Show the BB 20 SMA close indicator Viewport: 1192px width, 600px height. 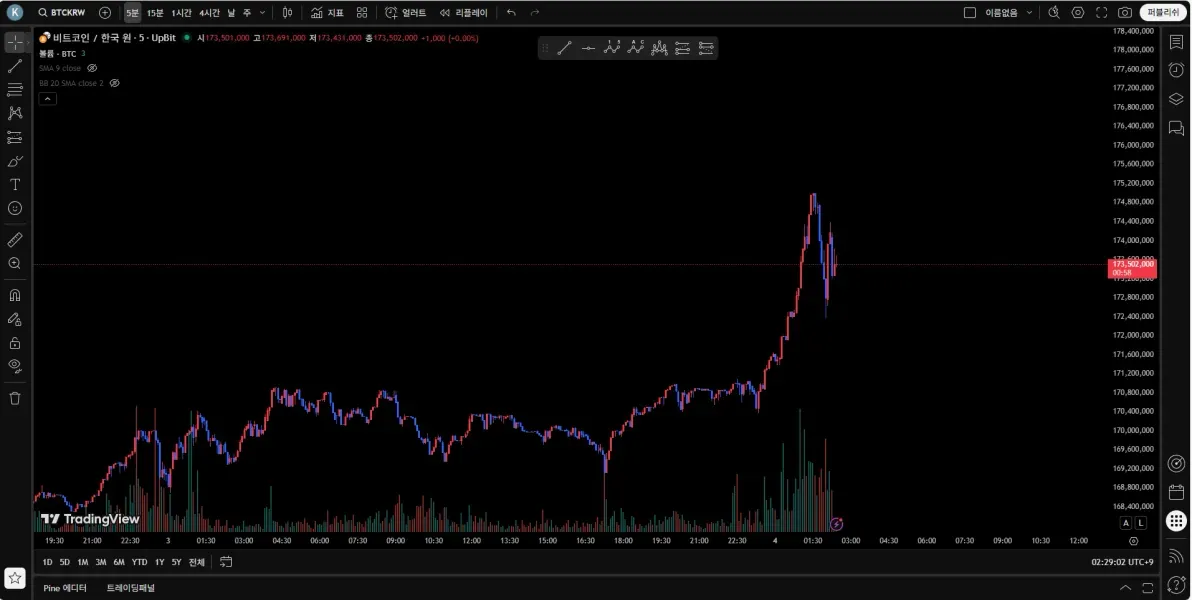[x=115, y=83]
